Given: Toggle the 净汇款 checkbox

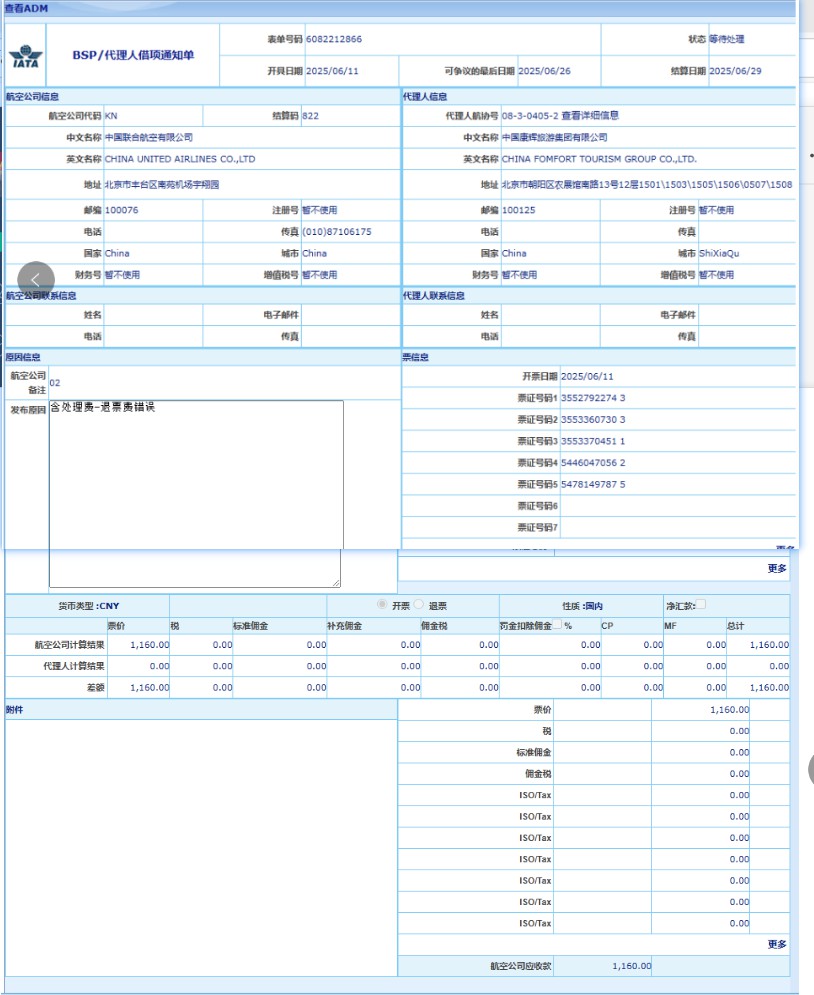Looking at the screenshot, I should [700, 605].
